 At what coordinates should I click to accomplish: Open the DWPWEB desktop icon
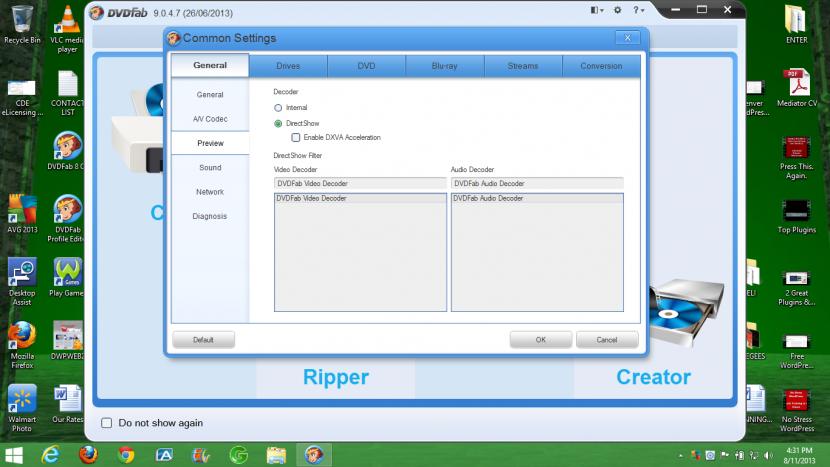(x=67, y=340)
